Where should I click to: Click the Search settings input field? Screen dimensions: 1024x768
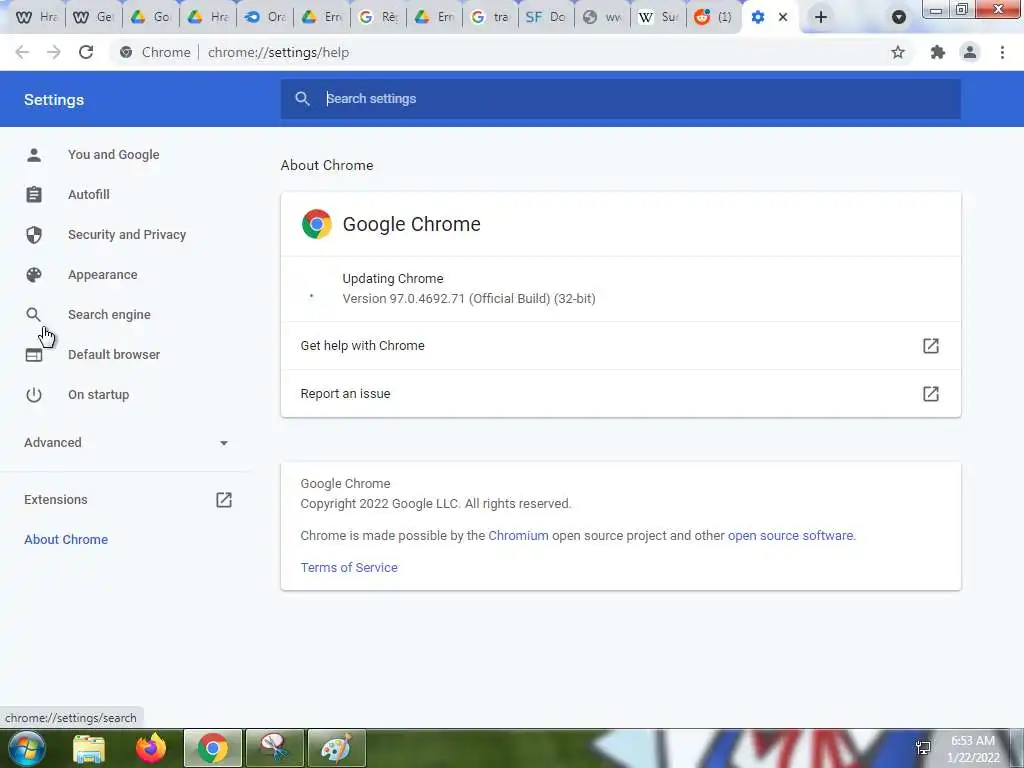pos(620,99)
